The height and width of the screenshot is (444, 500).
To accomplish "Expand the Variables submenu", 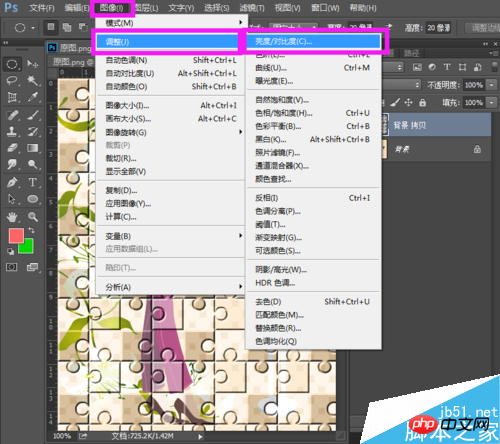I will (x=171, y=236).
